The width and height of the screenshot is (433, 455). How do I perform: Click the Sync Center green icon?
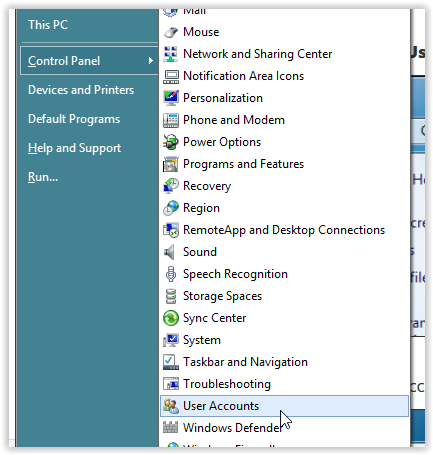click(171, 318)
